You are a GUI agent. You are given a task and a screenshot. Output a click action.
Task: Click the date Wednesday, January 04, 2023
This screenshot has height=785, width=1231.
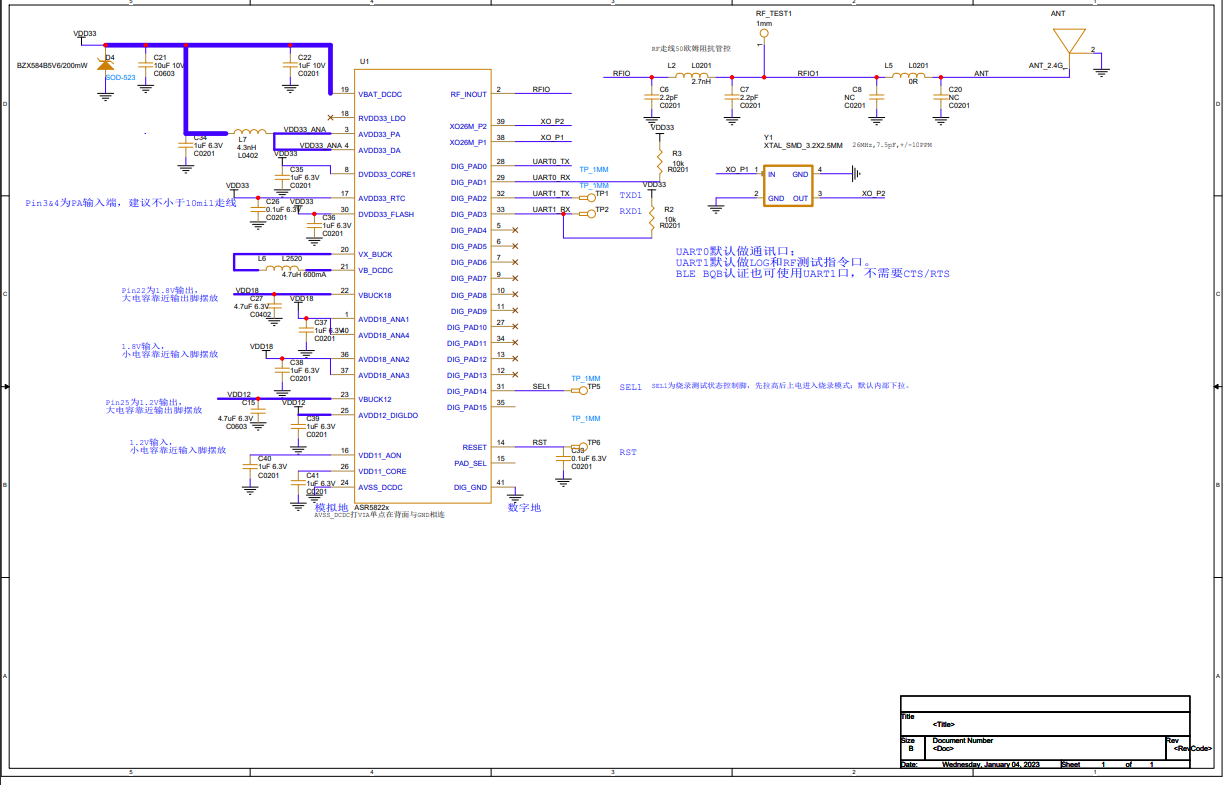coord(991,764)
